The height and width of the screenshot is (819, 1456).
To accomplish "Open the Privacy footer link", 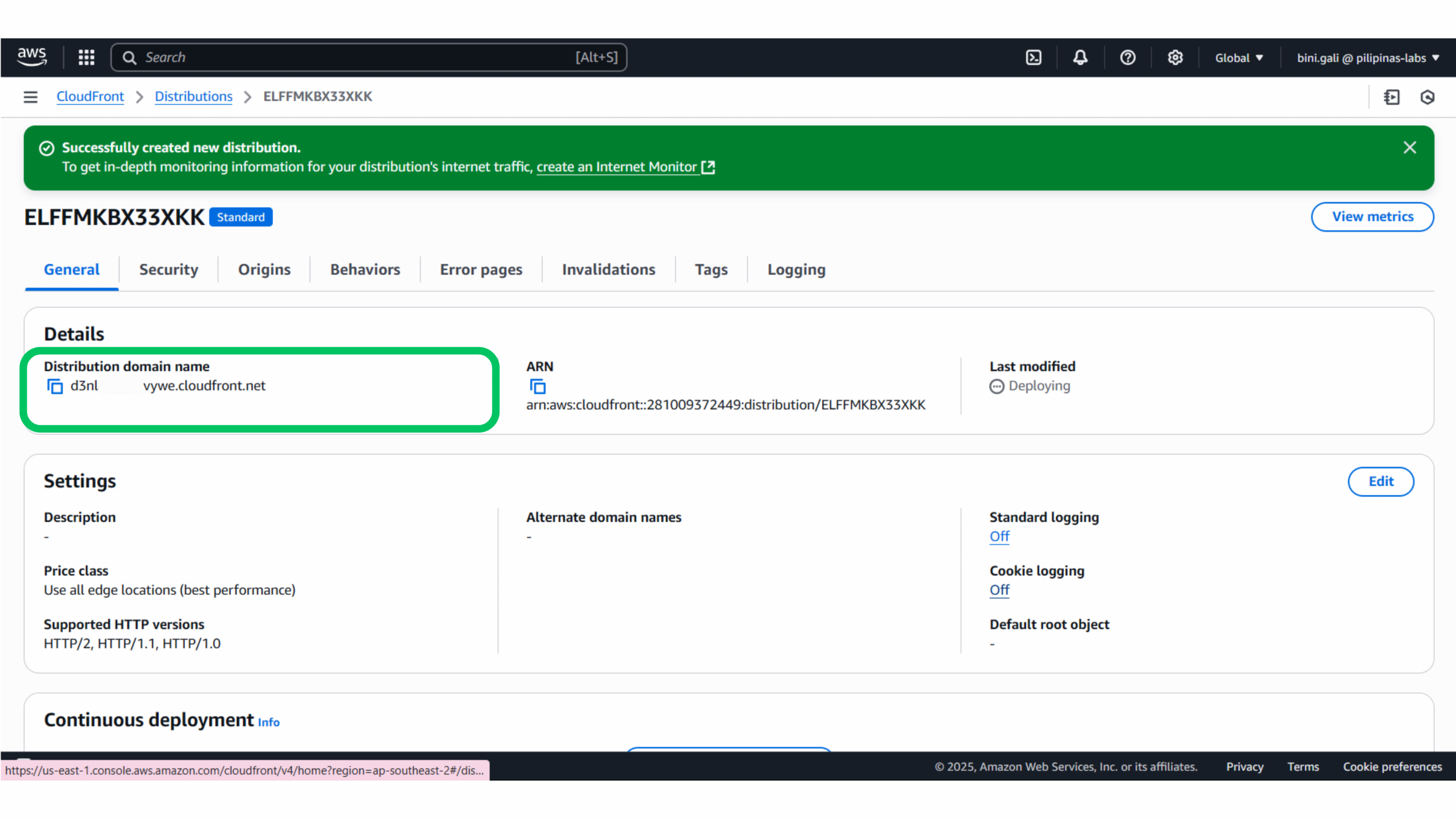I will pos(1244,767).
